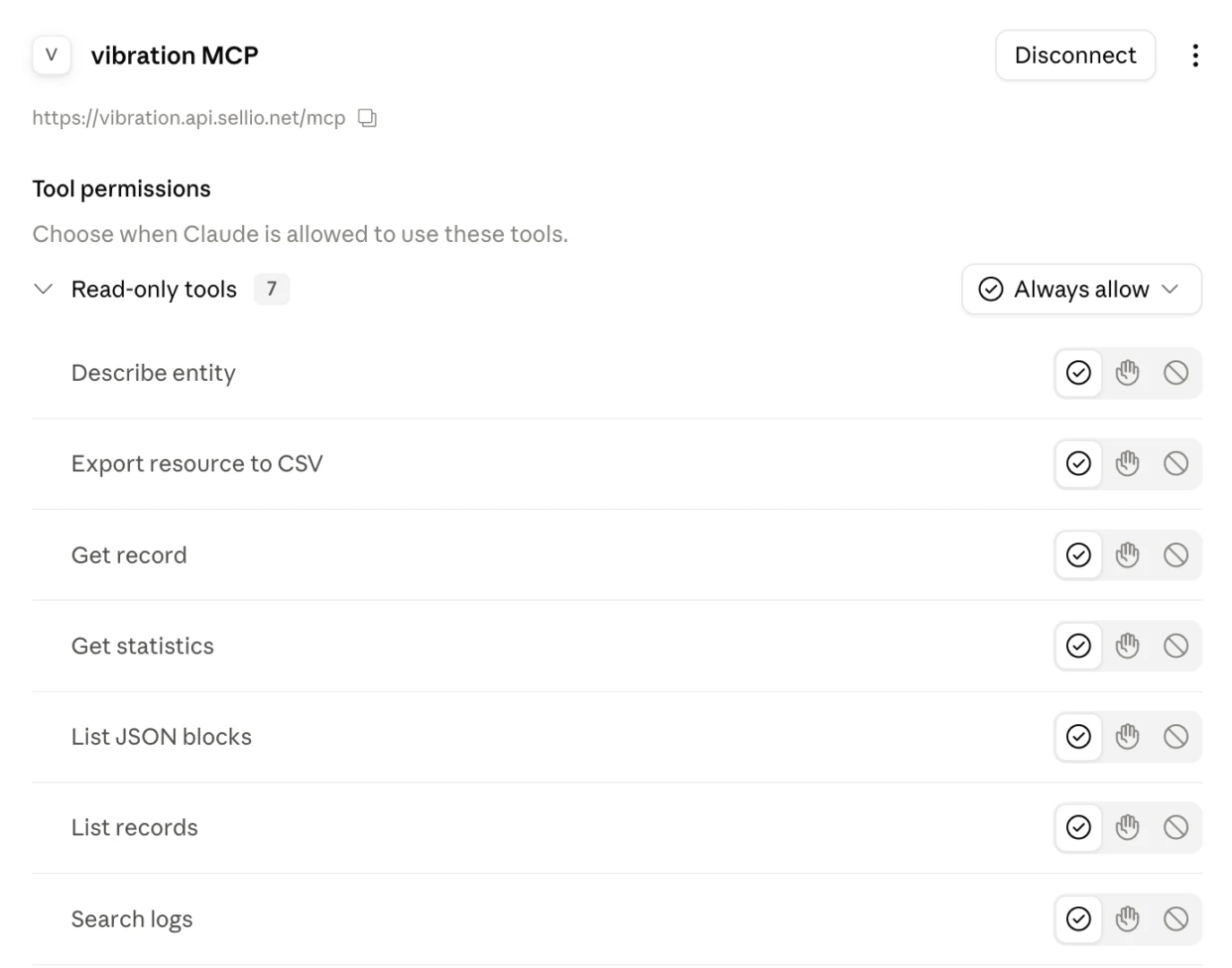The width and height of the screenshot is (1232, 968).
Task: Open the three-dot more options menu
Action: [x=1194, y=56]
